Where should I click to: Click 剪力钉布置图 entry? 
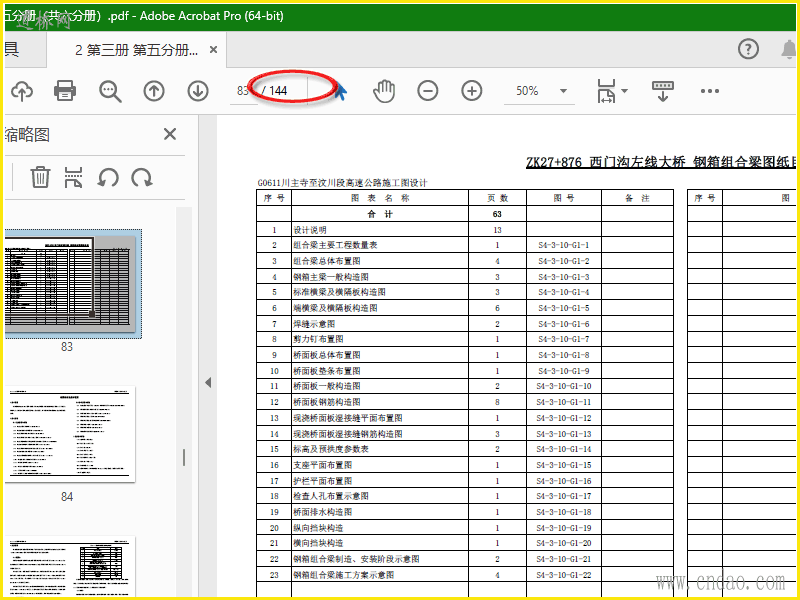tap(318, 339)
